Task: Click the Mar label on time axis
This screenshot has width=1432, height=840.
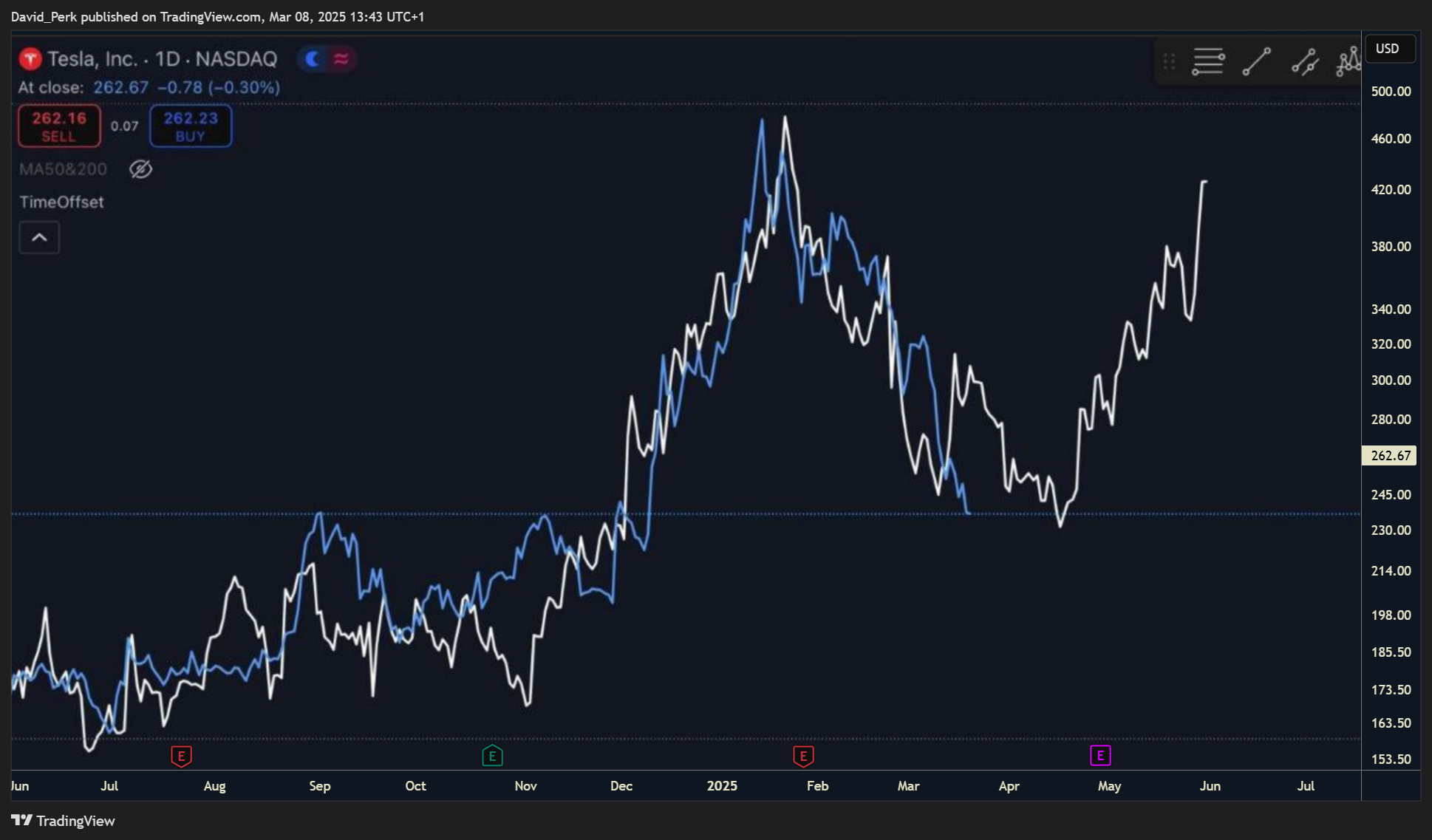Action: tap(908, 786)
